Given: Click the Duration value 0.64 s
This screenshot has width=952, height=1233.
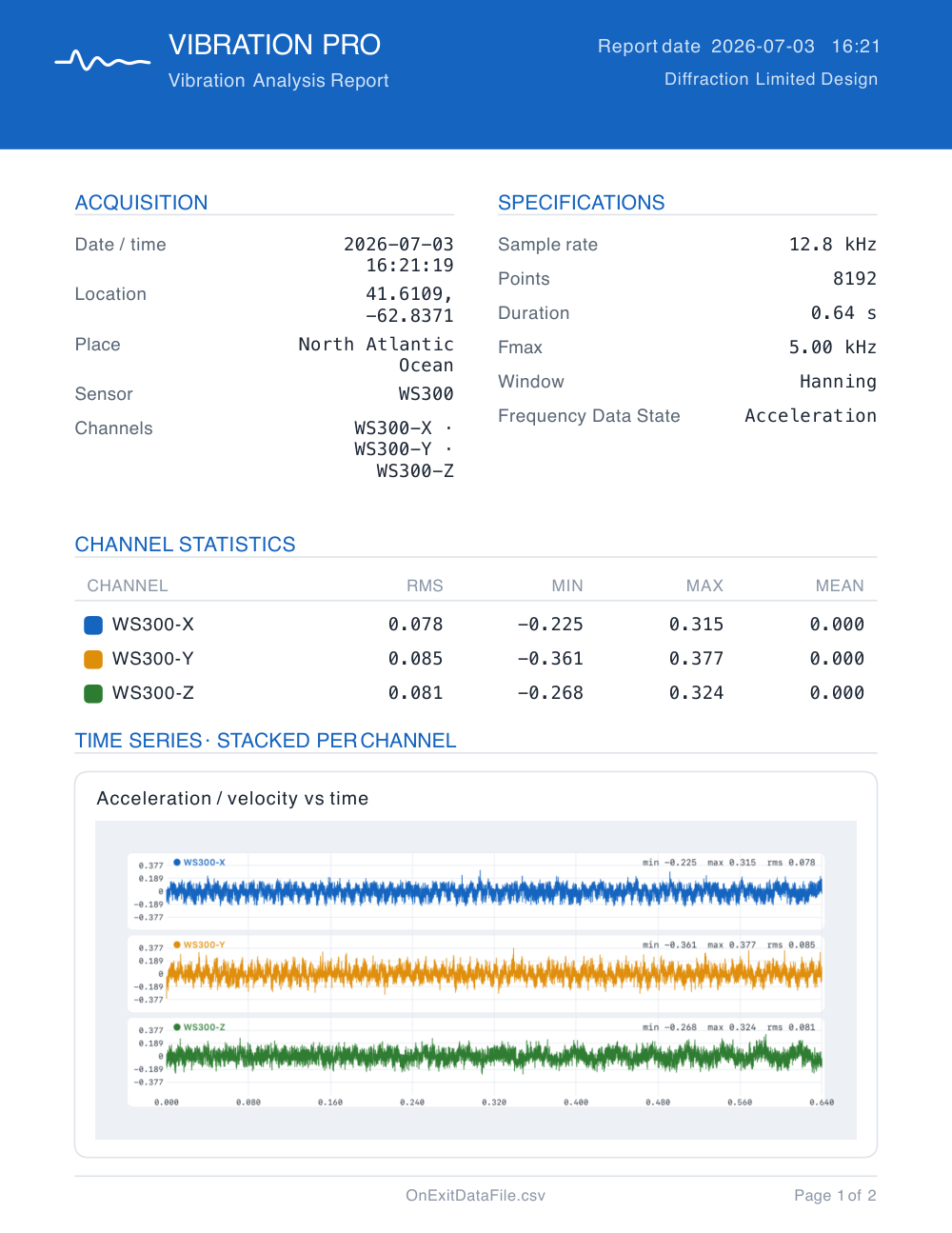Looking at the screenshot, I should point(843,313).
